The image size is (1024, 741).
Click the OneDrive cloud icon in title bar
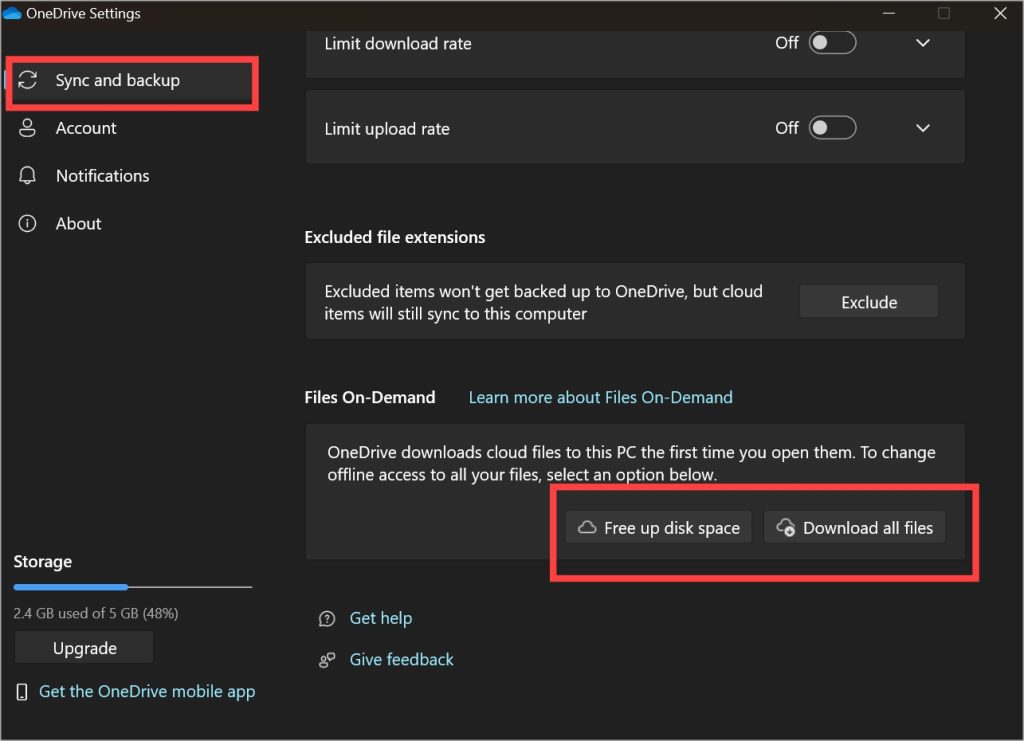point(12,14)
